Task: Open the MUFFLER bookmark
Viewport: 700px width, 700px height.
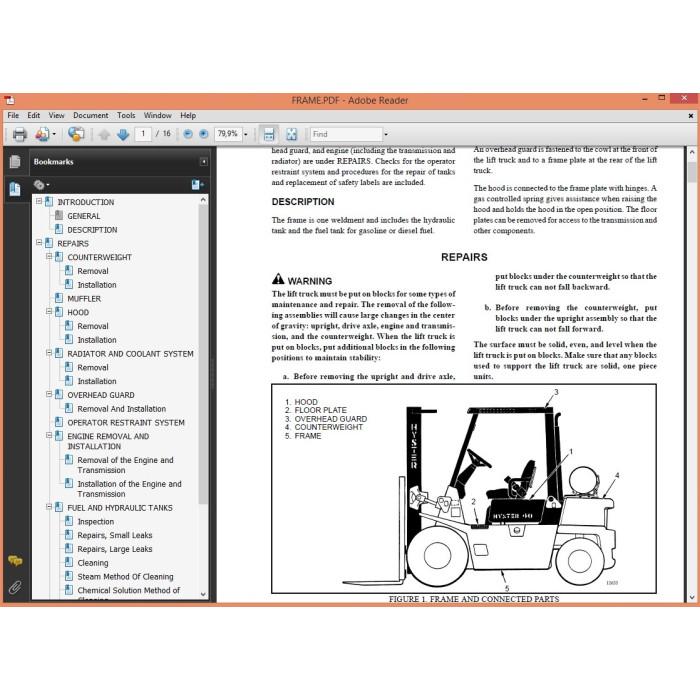Action: [x=84, y=299]
